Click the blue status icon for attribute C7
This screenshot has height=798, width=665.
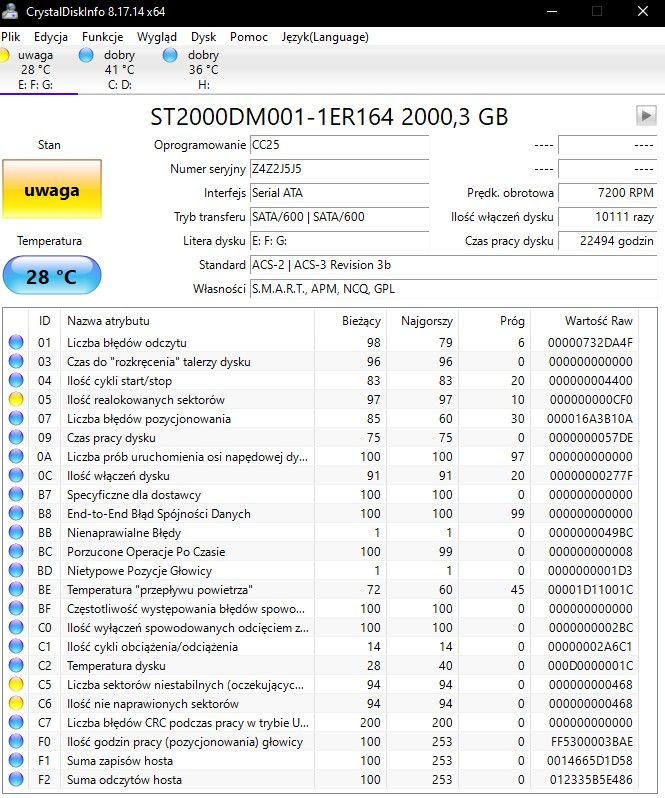pyautogui.click(x=16, y=722)
